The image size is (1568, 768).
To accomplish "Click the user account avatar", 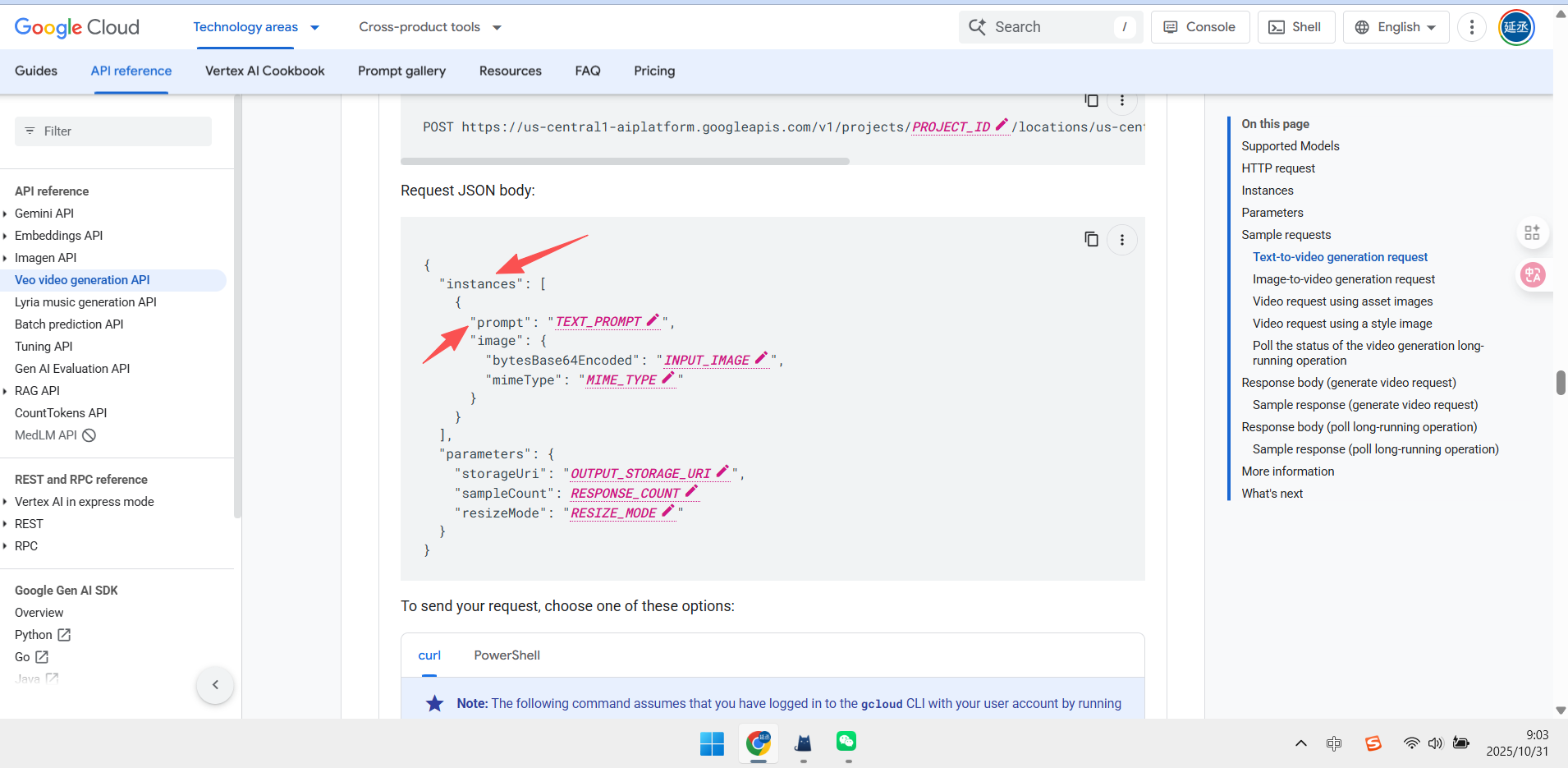I will 1516,27.
